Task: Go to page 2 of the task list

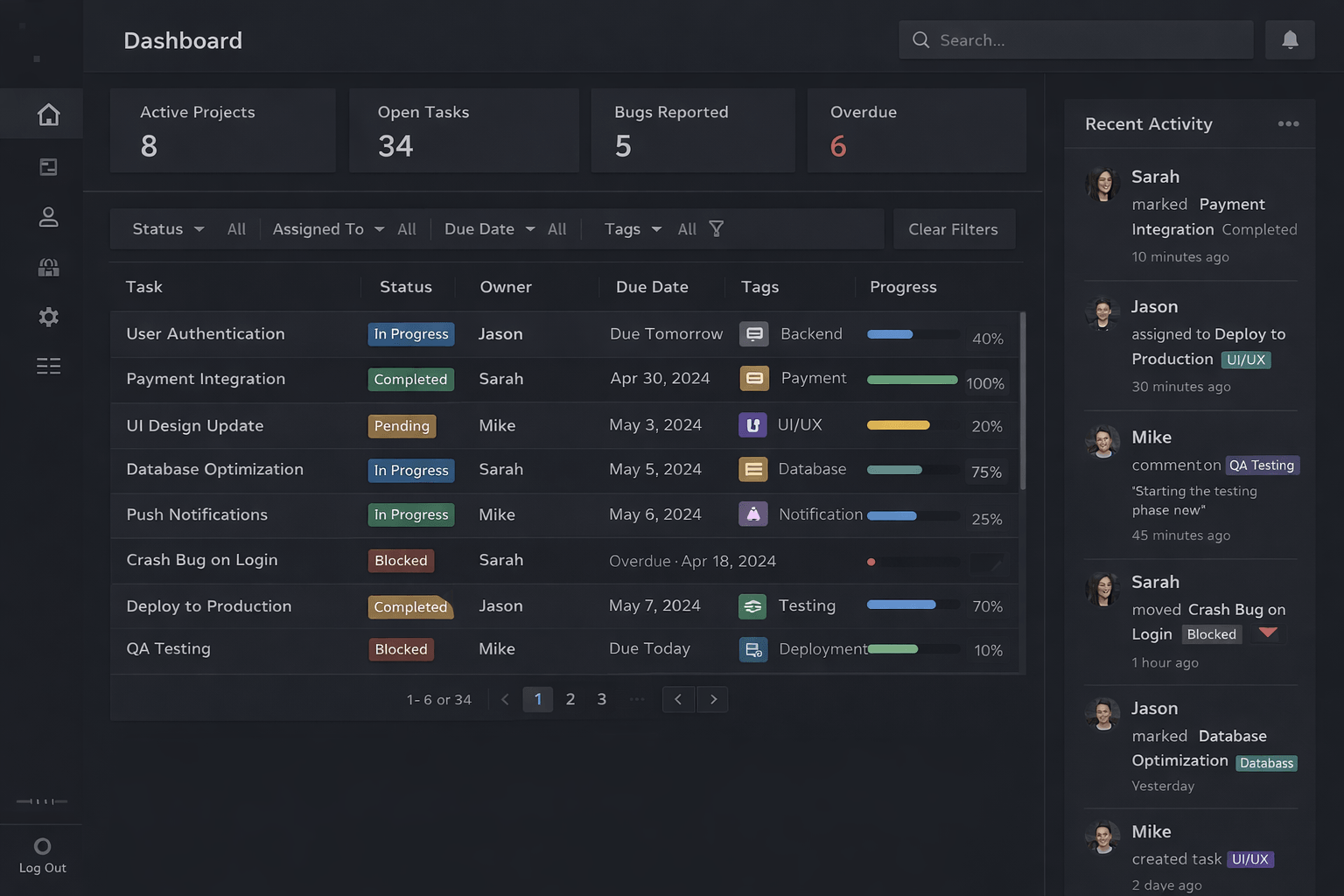Action: pyautogui.click(x=570, y=699)
